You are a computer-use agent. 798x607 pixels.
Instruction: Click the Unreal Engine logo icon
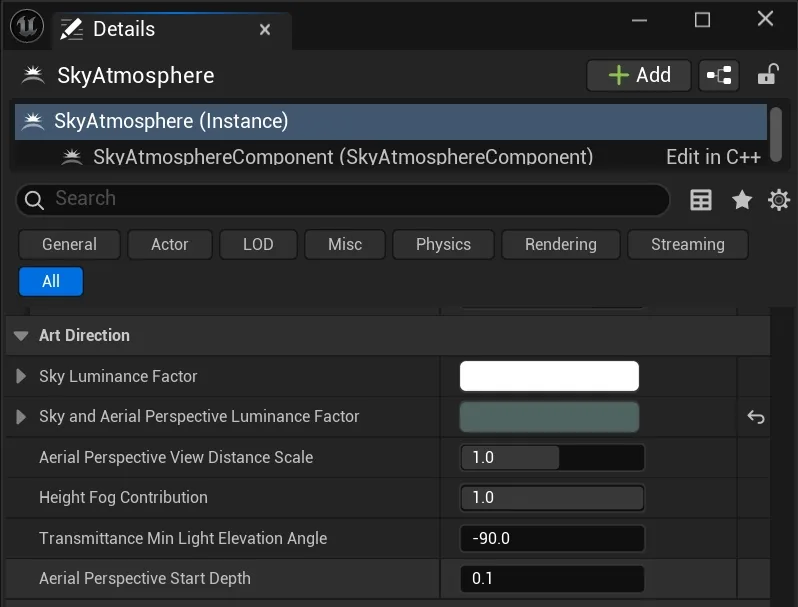click(x=27, y=26)
